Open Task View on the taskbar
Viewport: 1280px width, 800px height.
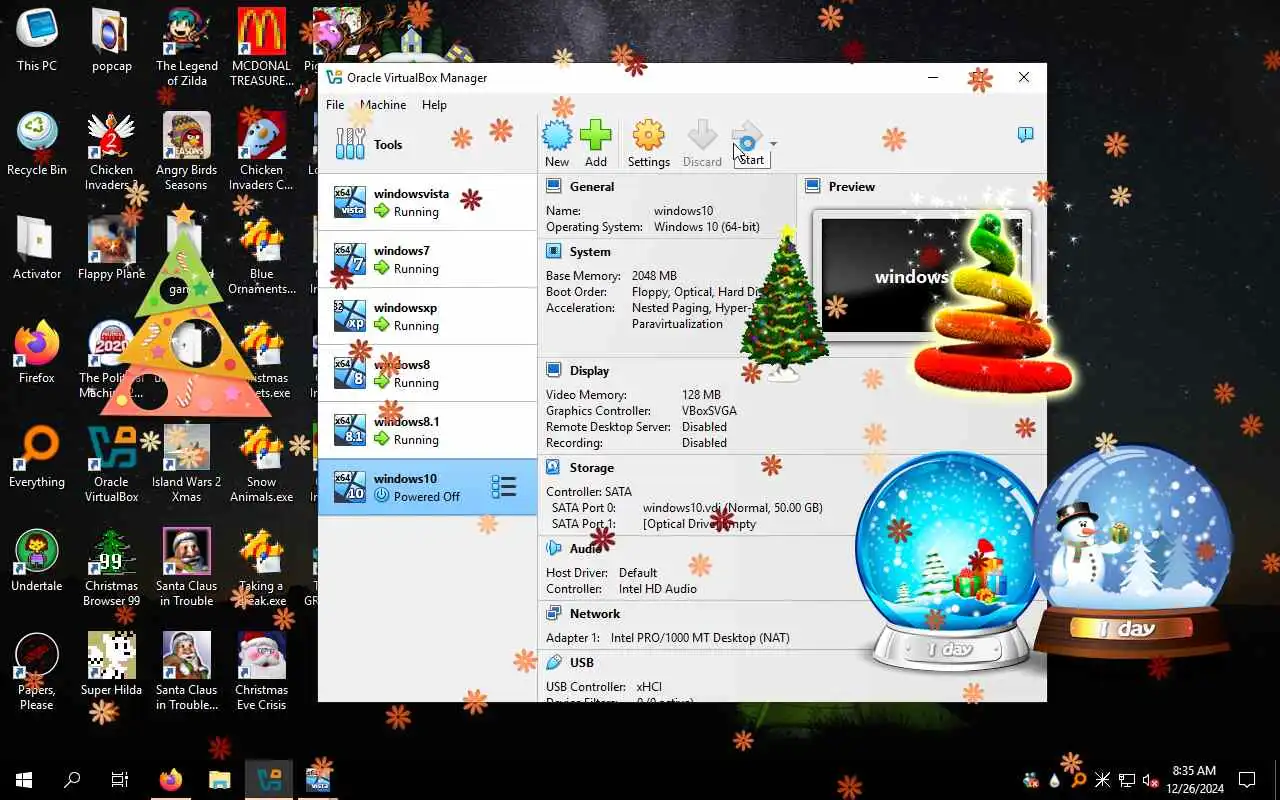[x=120, y=780]
